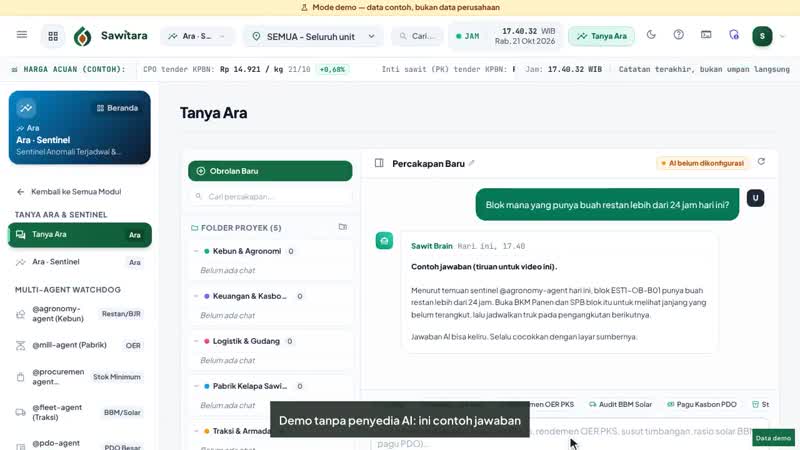Click the @fleet-agent truck icon

pyautogui.click(x=20, y=412)
